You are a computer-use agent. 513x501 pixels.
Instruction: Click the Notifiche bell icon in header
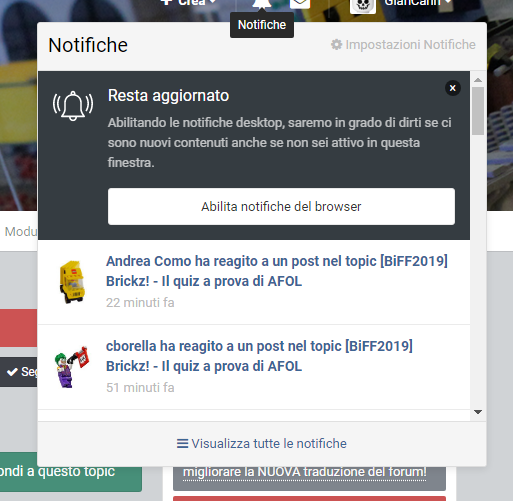tap(262, 3)
